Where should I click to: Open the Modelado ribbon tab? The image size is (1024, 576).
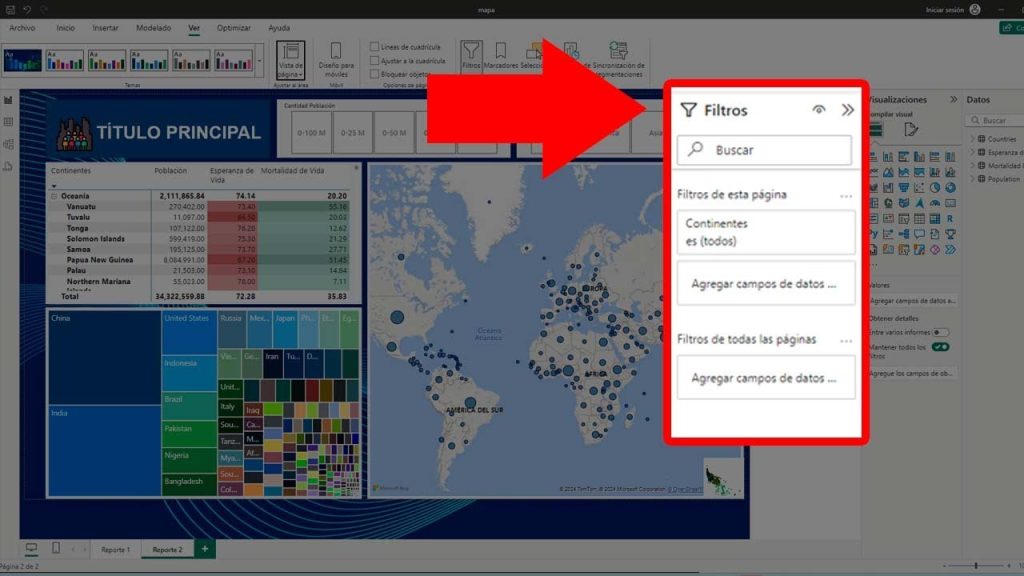point(153,28)
